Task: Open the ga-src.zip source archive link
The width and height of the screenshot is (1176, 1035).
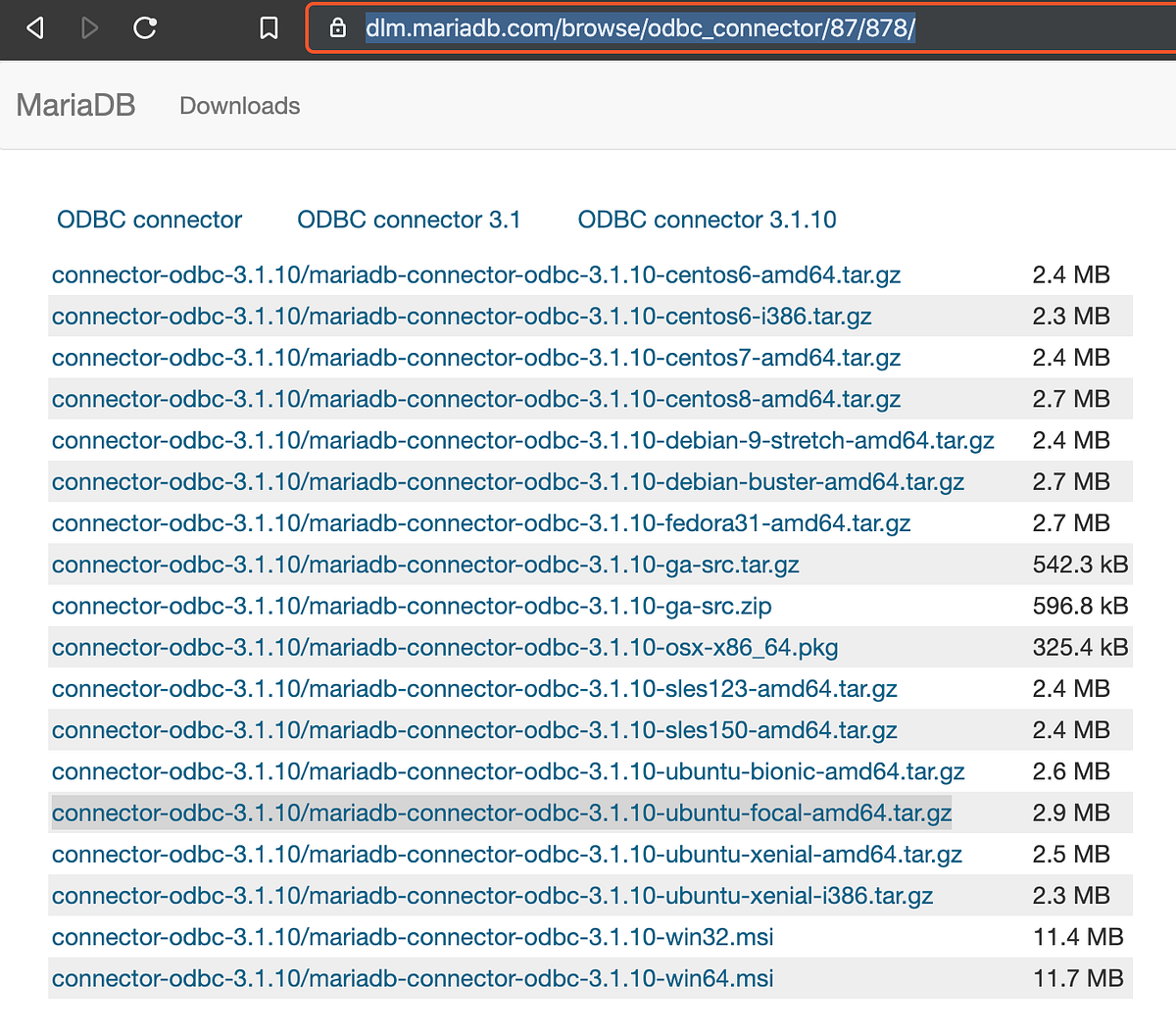Action: click(412, 606)
